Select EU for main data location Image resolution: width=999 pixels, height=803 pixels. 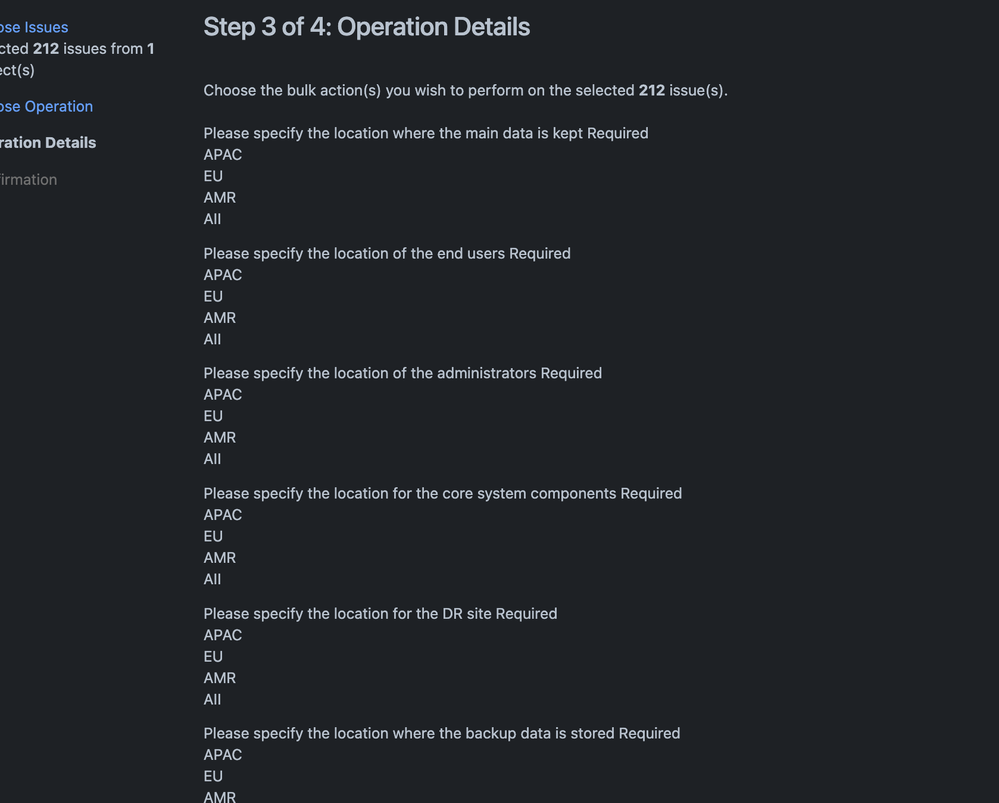click(212, 176)
